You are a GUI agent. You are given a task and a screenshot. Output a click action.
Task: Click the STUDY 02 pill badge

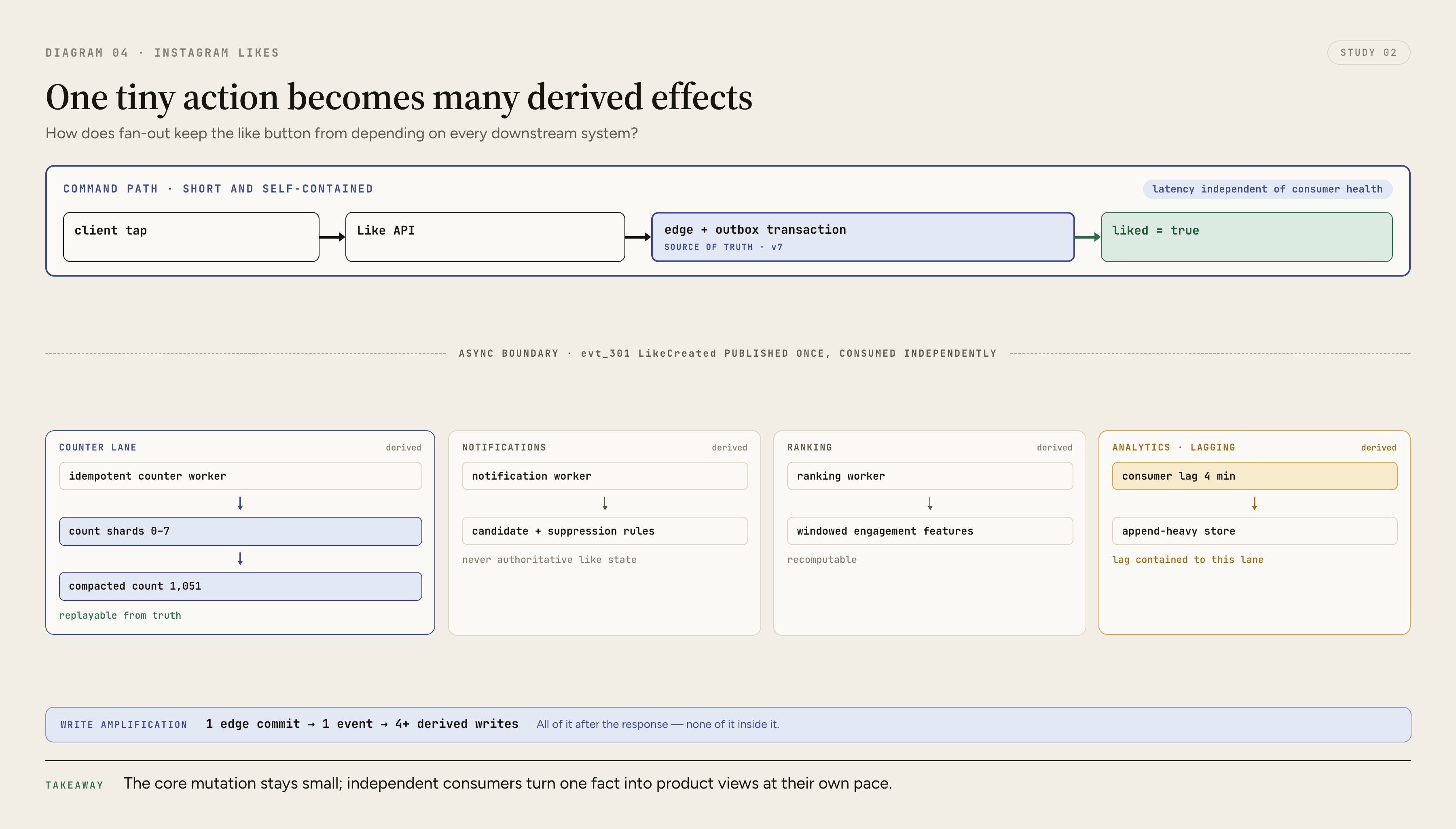[x=1368, y=53]
